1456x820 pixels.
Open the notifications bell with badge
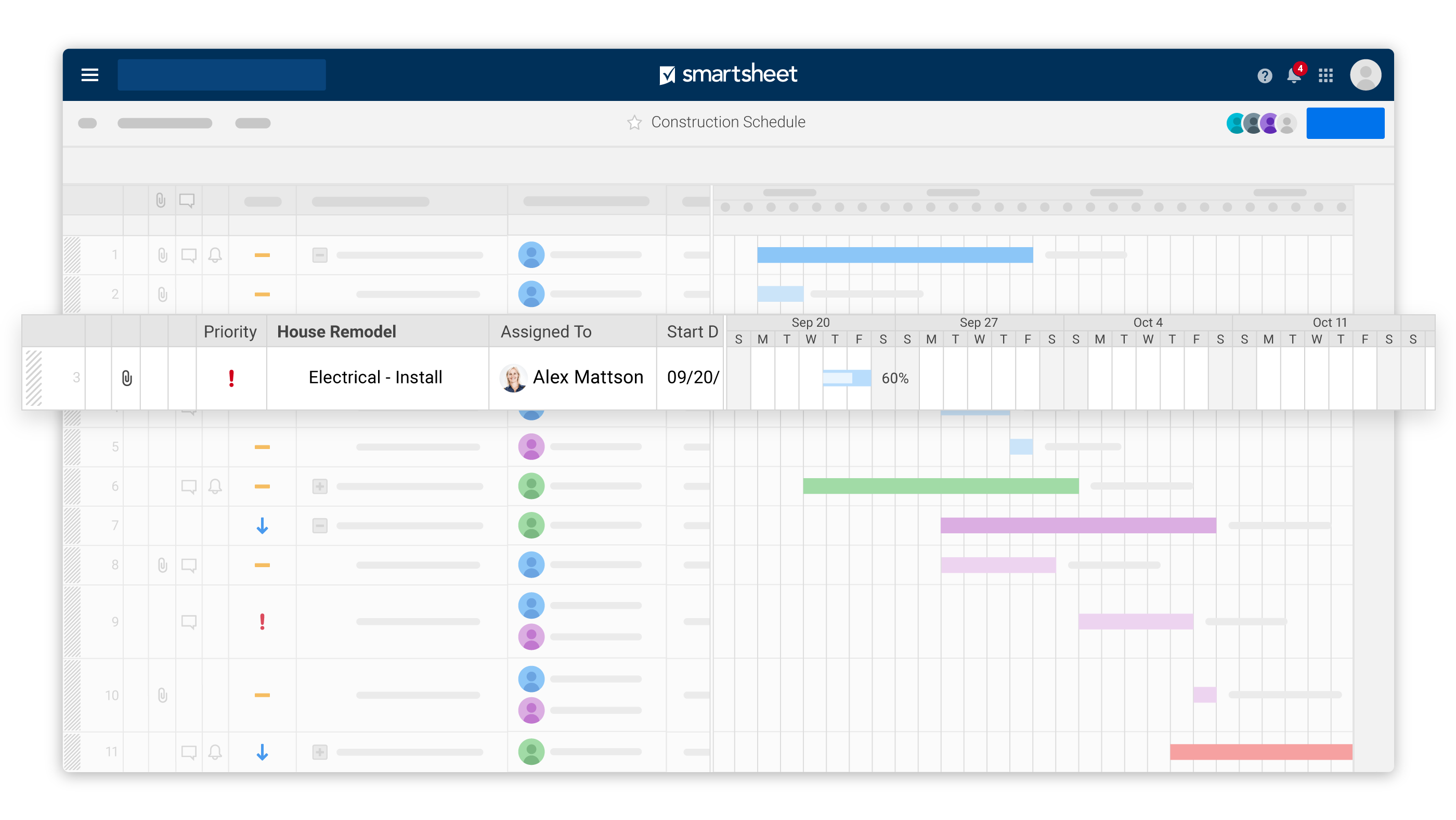pos(1294,75)
